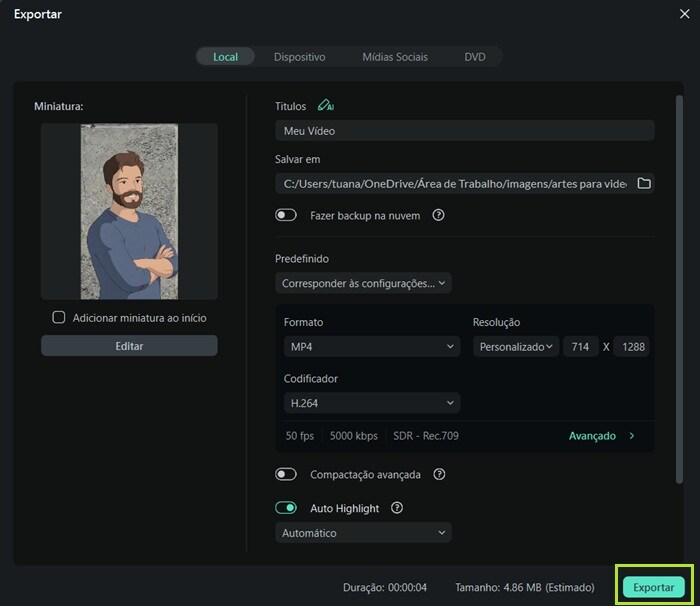Image resolution: width=700 pixels, height=606 pixels.
Task: Turn off the Auto Highlight switch
Action: [286, 508]
